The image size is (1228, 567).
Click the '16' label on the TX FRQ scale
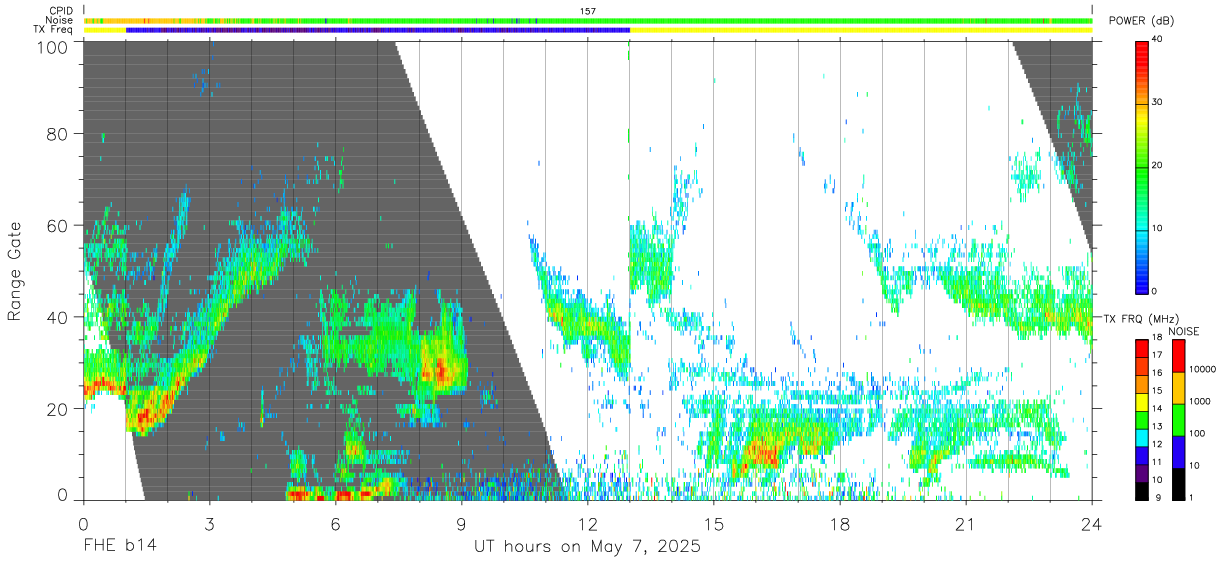pos(1156,373)
